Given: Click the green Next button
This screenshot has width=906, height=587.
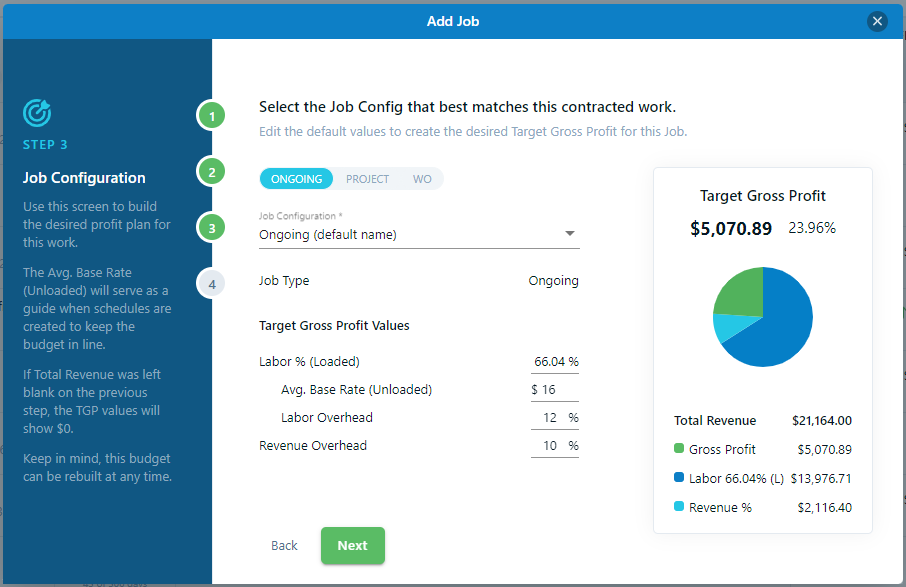Looking at the screenshot, I should click(352, 545).
